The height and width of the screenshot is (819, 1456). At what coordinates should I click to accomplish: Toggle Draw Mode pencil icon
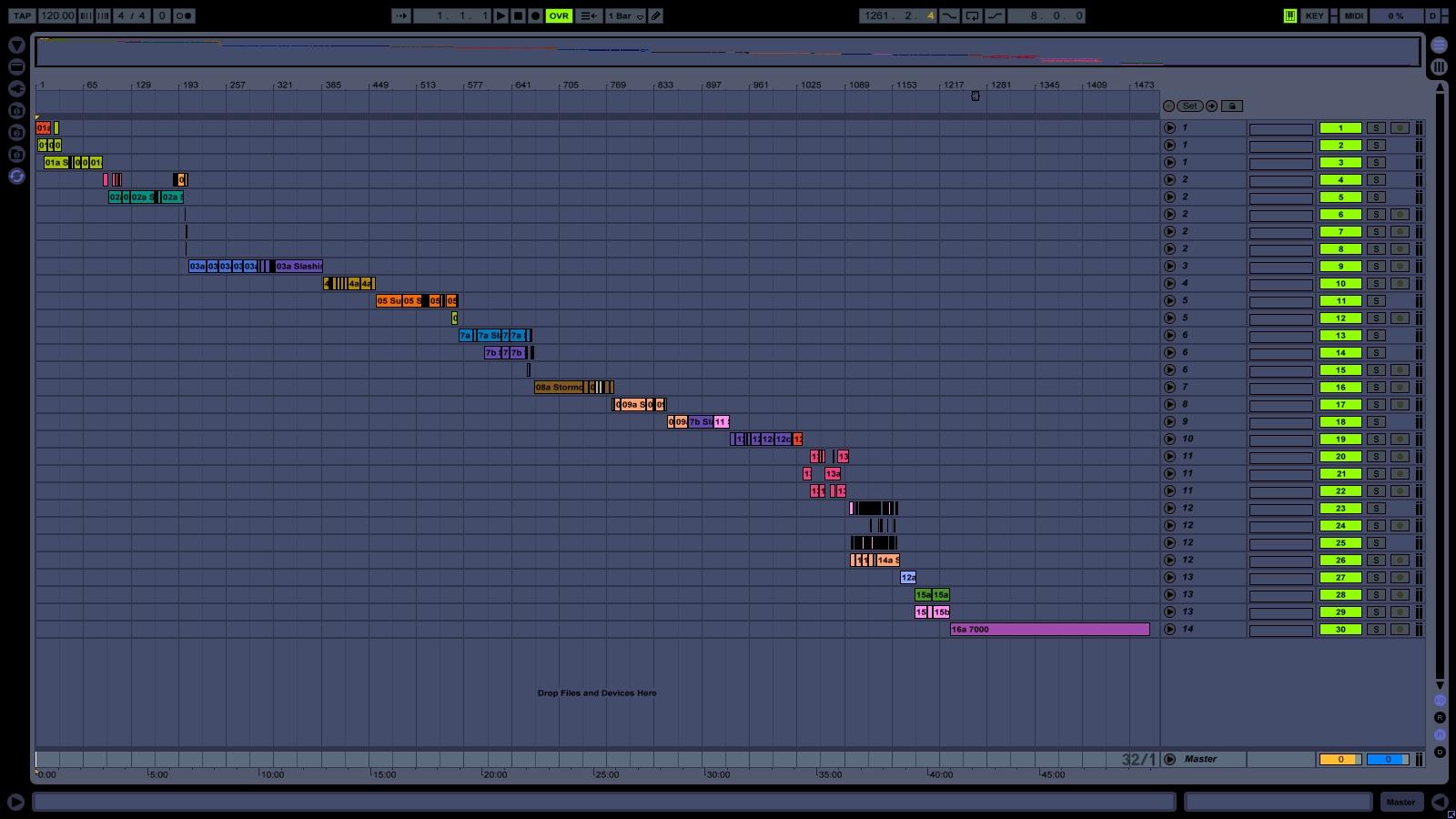click(x=655, y=15)
